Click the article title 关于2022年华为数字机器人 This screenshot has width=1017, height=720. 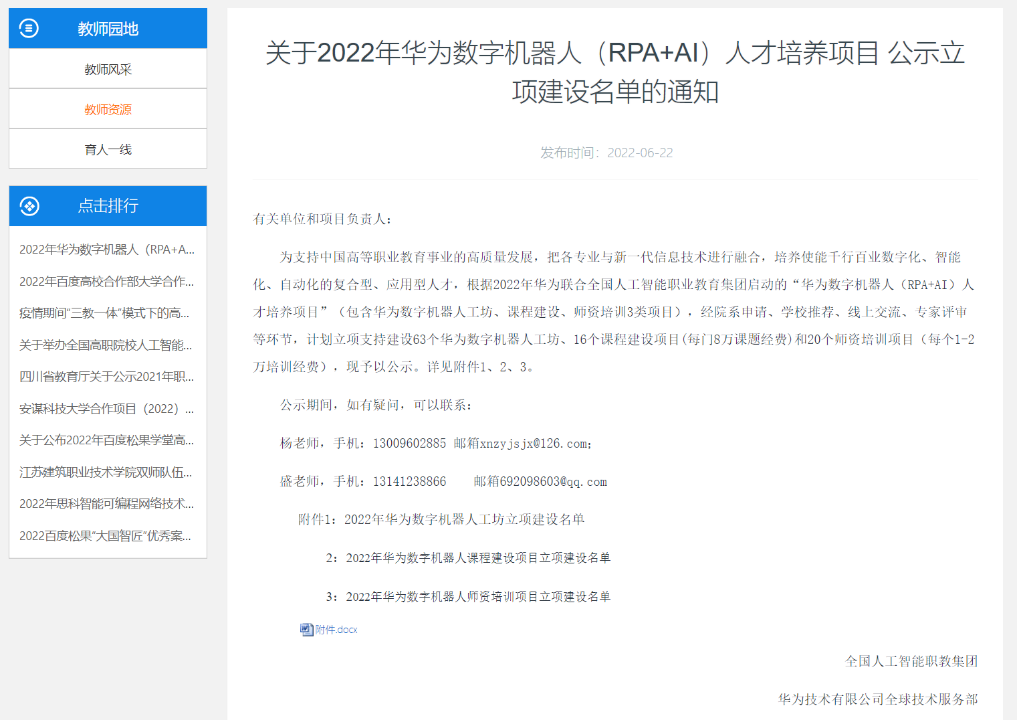615,72
